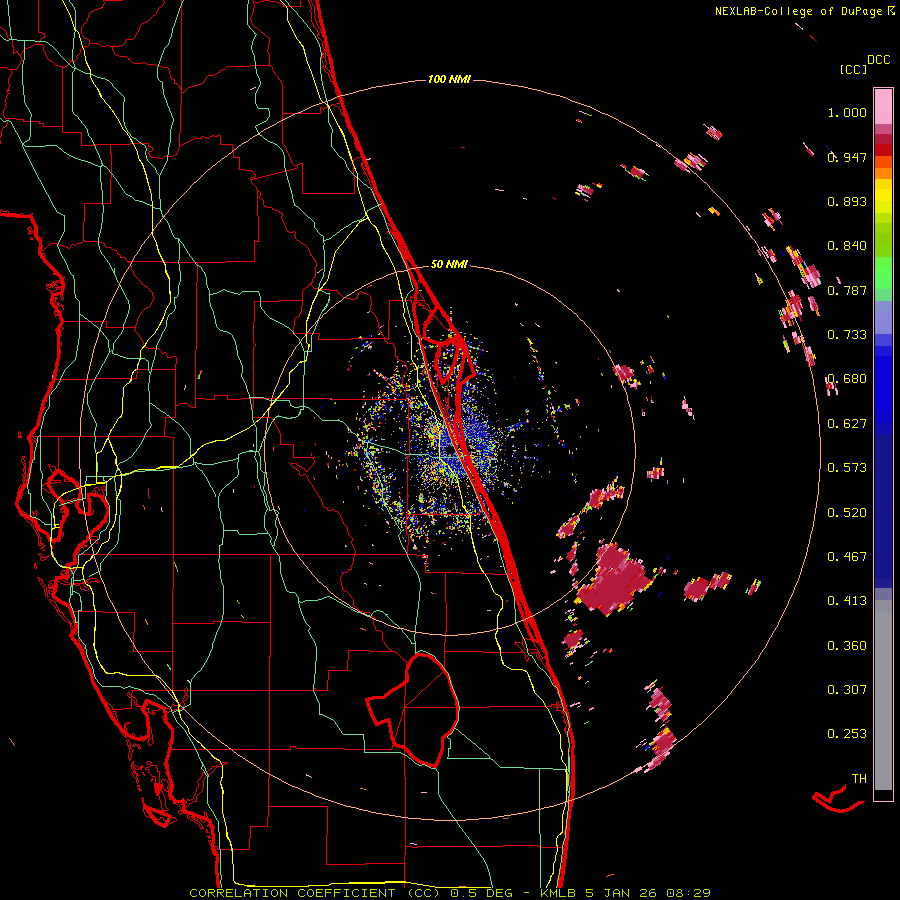900x900 pixels.
Task: Click the TH threshold label
Action: [x=859, y=779]
